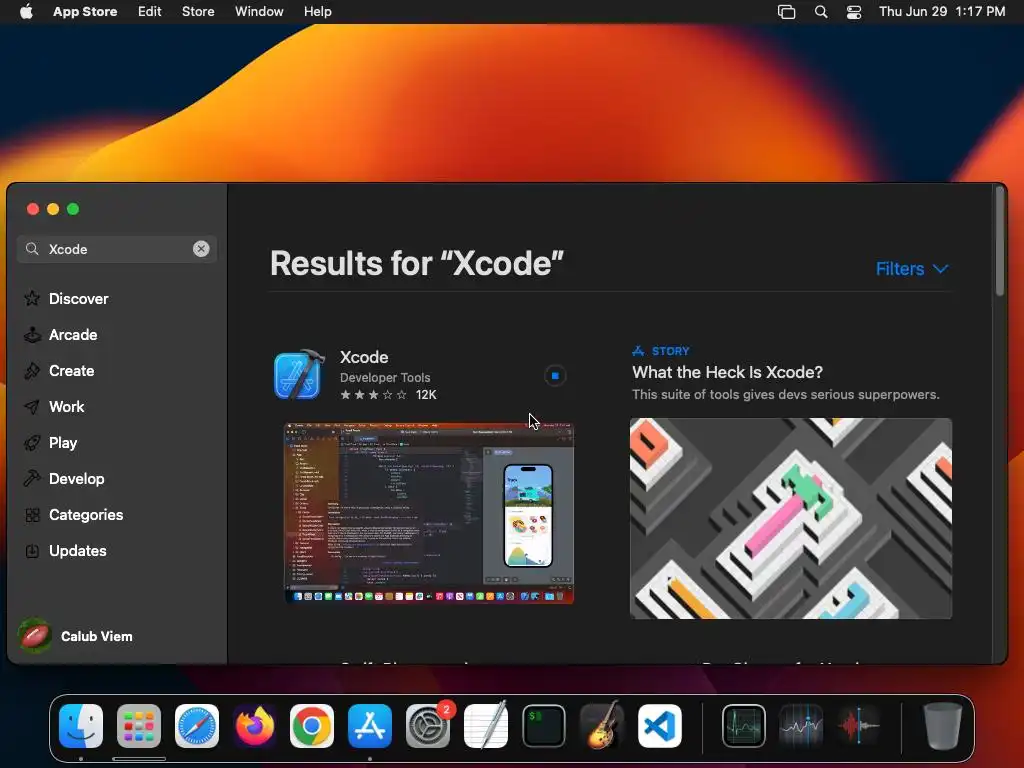The height and width of the screenshot is (768, 1024).
Task: Launch Safari from the Dock
Action: tap(197, 726)
